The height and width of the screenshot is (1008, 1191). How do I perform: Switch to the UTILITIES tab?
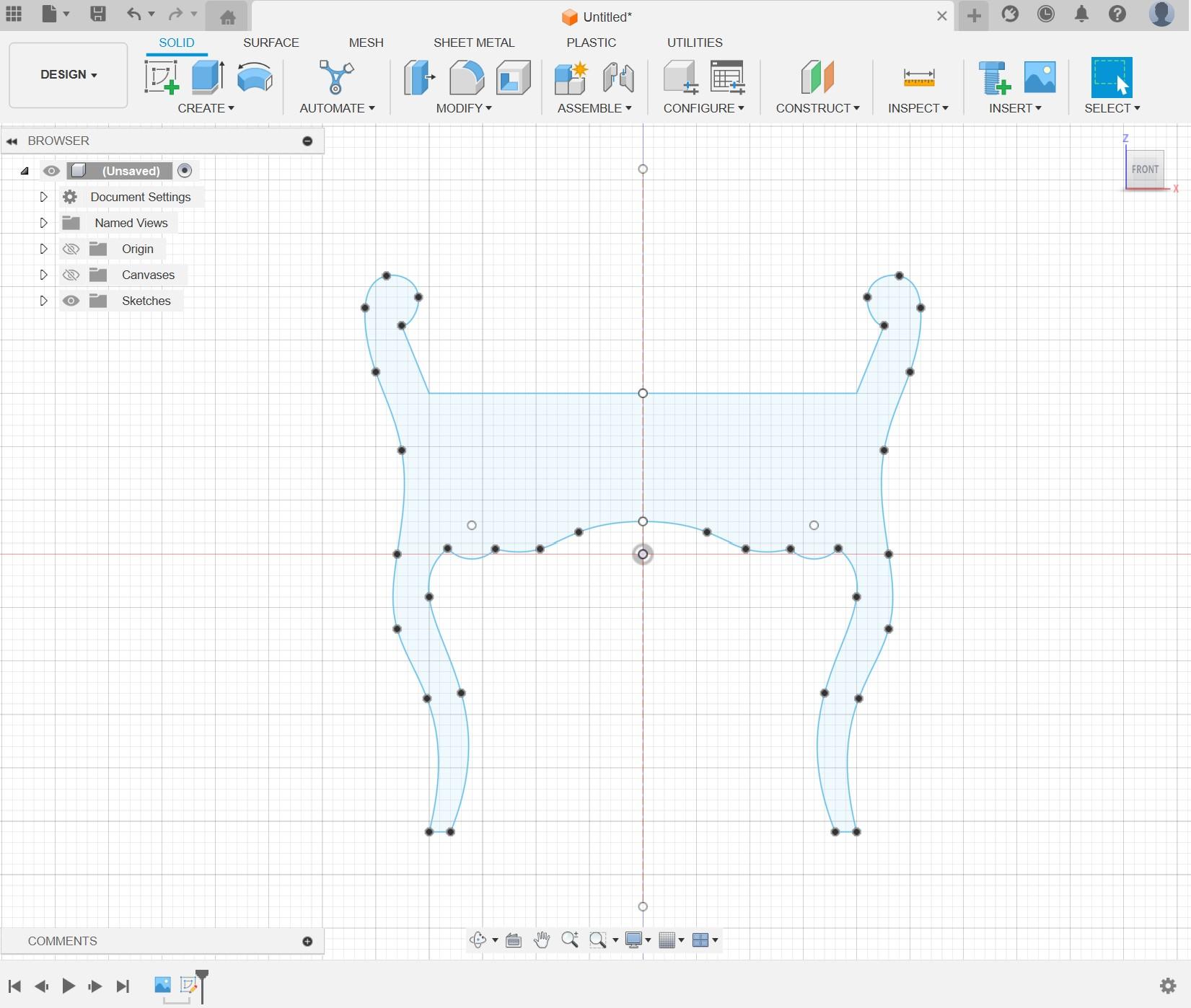tap(695, 43)
